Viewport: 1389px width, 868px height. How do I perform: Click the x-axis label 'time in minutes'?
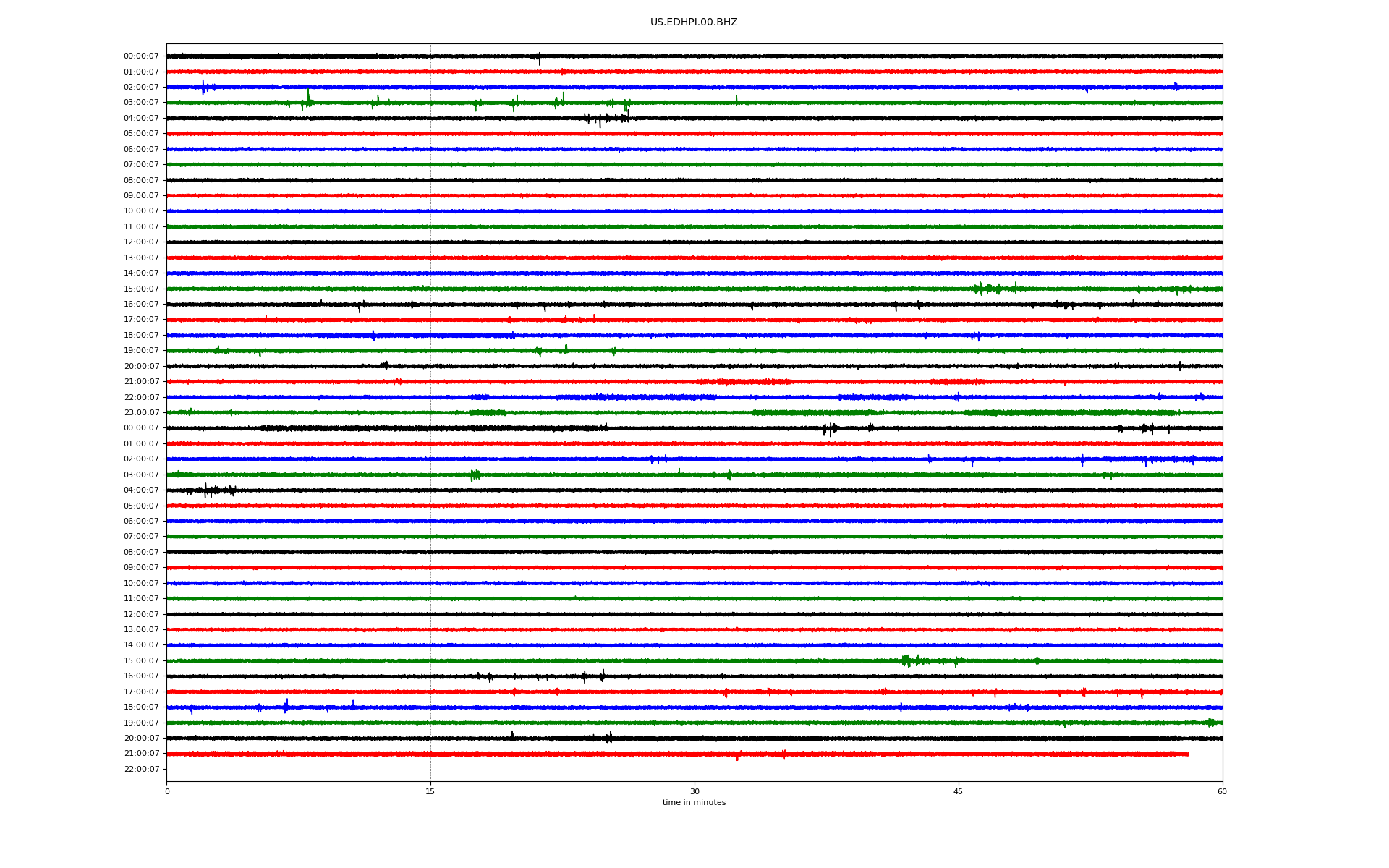[693, 803]
